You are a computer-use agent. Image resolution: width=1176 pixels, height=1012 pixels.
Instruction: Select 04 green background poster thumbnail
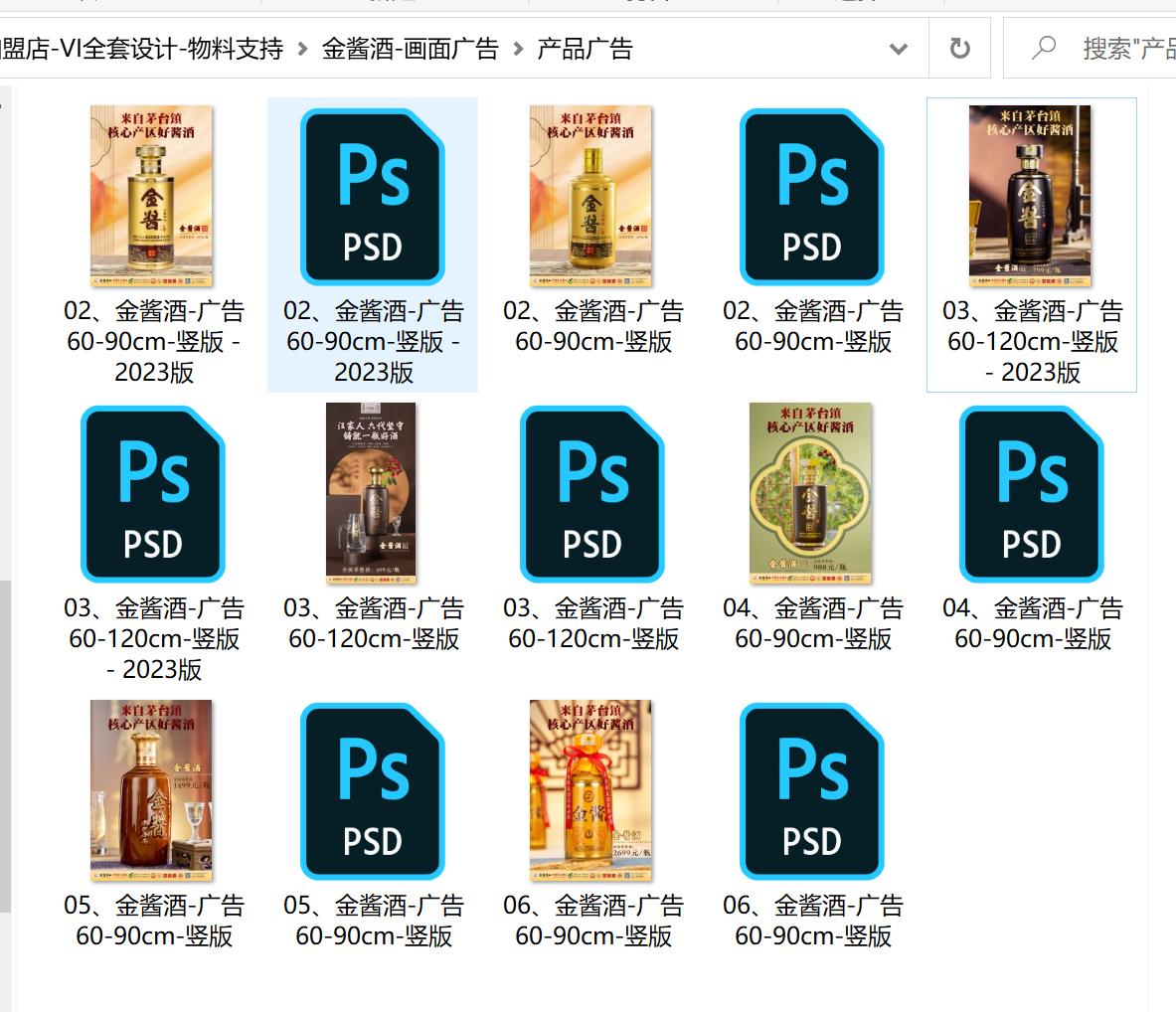coord(811,493)
